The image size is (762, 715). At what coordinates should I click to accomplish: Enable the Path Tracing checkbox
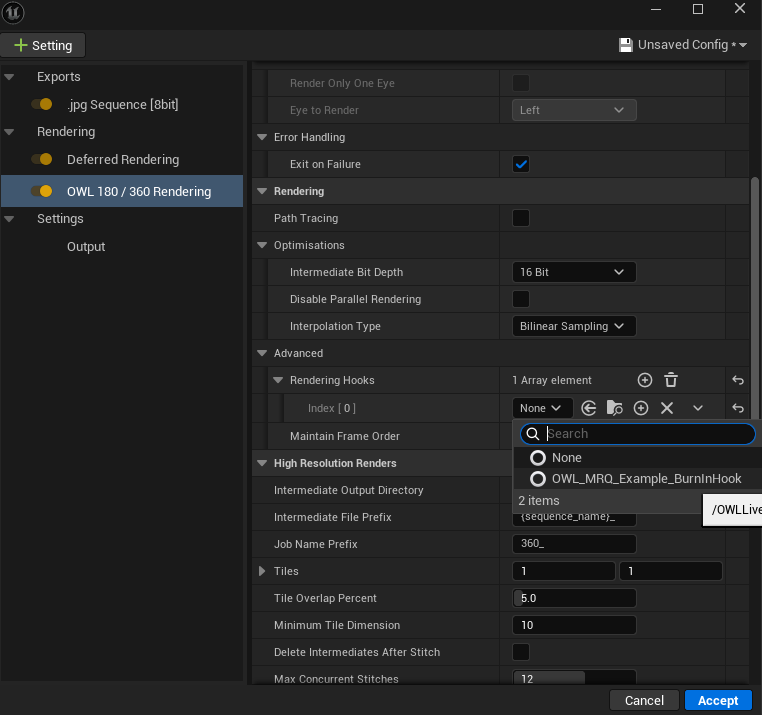tap(521, 218)
